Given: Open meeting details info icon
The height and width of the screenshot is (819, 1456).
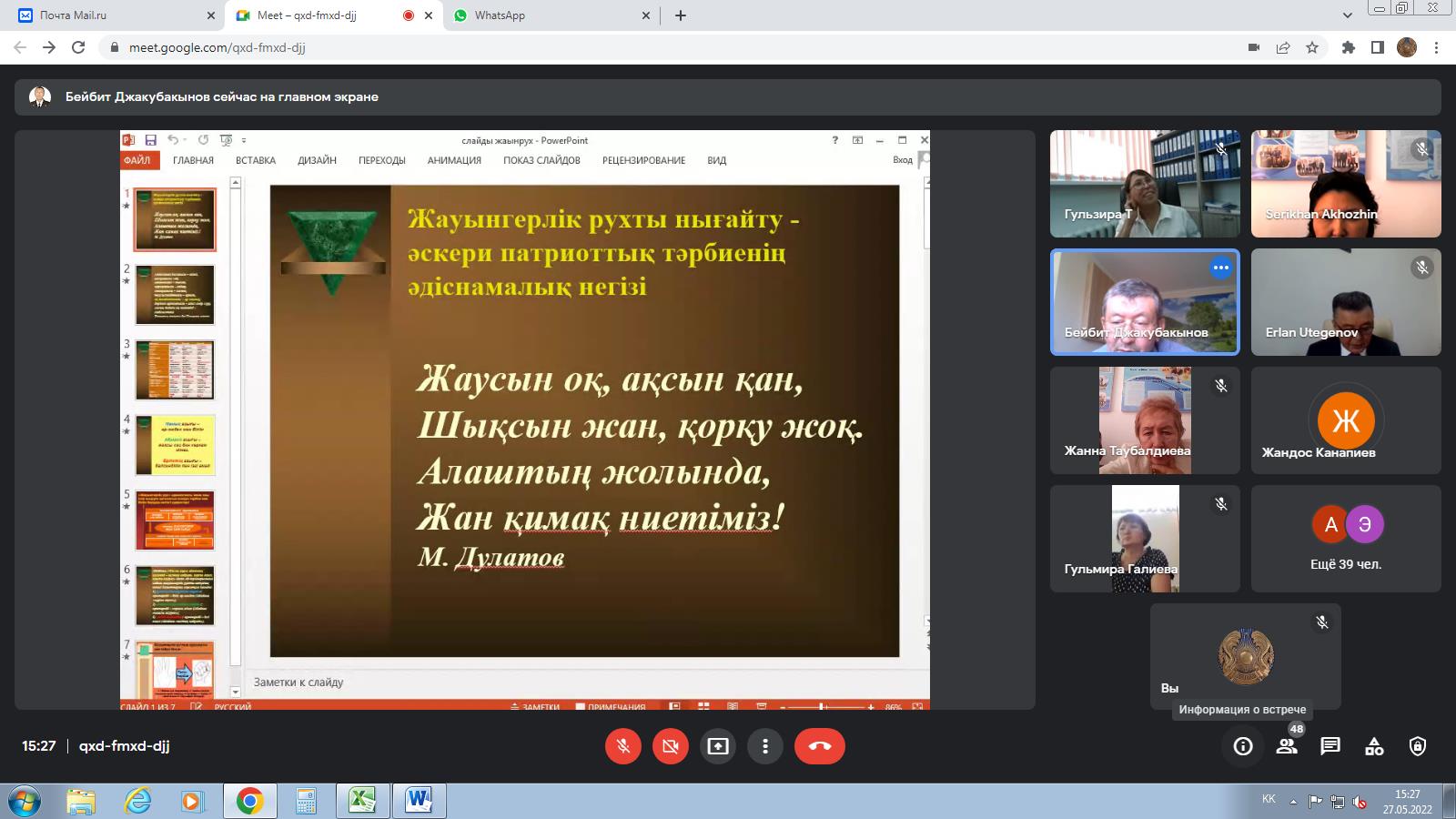Looking at the screenshot, I should [1243, 746].
